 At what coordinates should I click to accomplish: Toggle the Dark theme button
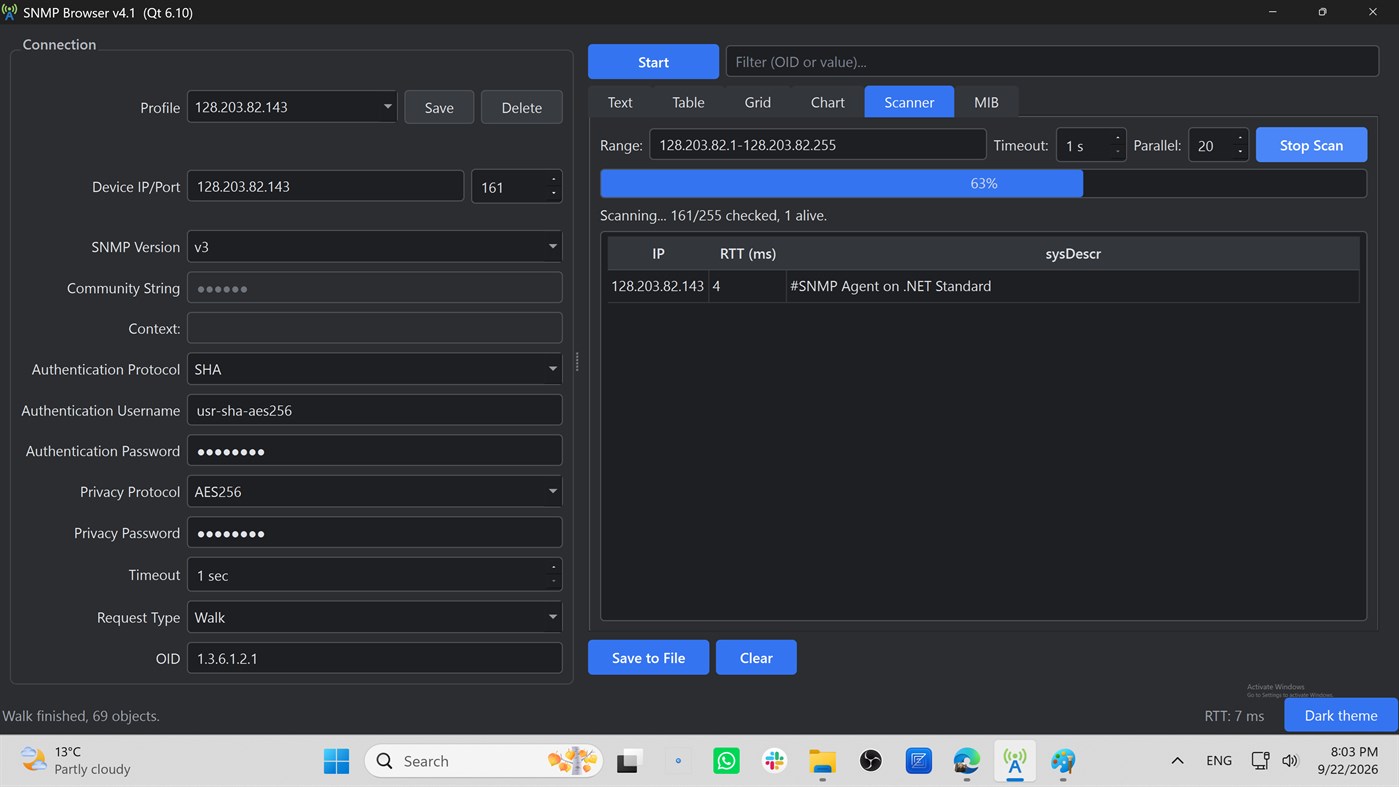tap(1341, 716)
